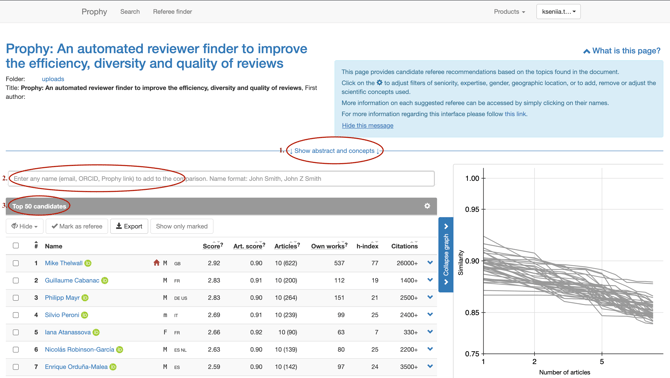Click Hide this message link
This screenshot has height=378, width=670.
(367, 126)
